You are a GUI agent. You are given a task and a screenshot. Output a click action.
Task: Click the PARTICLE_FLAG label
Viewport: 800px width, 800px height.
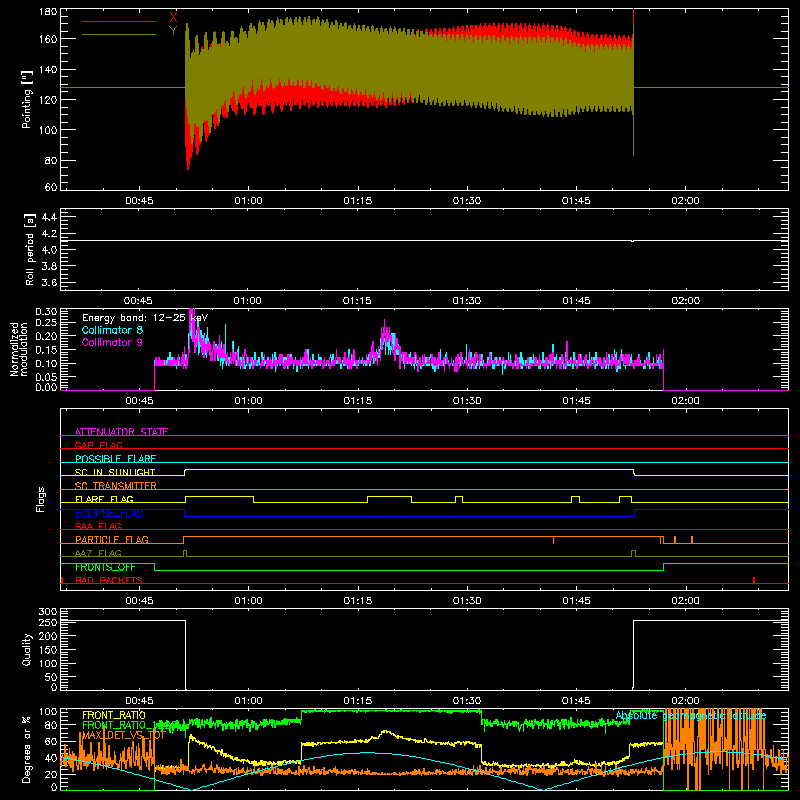[x=112, y=539]
